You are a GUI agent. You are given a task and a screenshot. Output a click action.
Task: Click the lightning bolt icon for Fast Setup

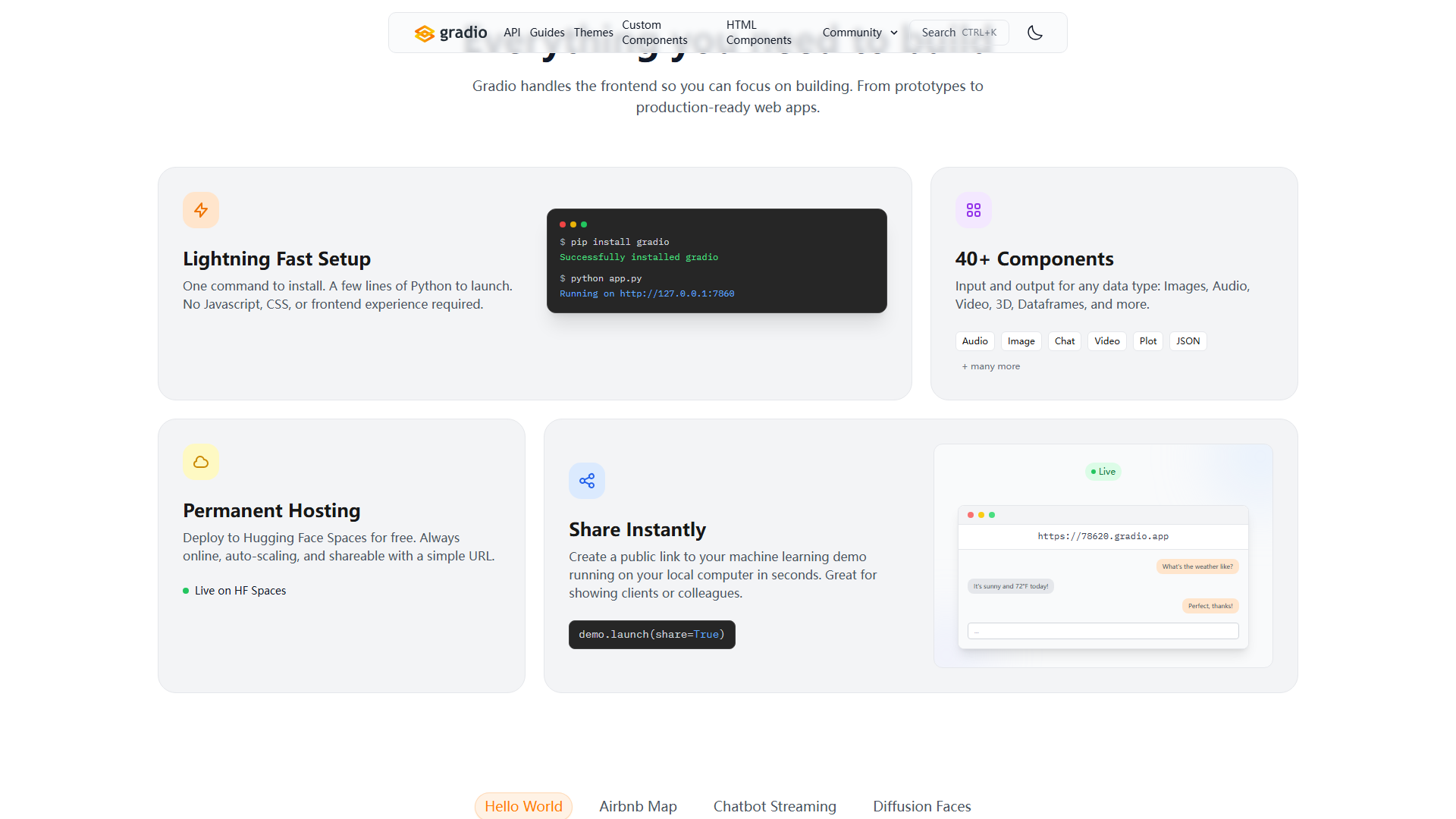[x=201, y=210]
